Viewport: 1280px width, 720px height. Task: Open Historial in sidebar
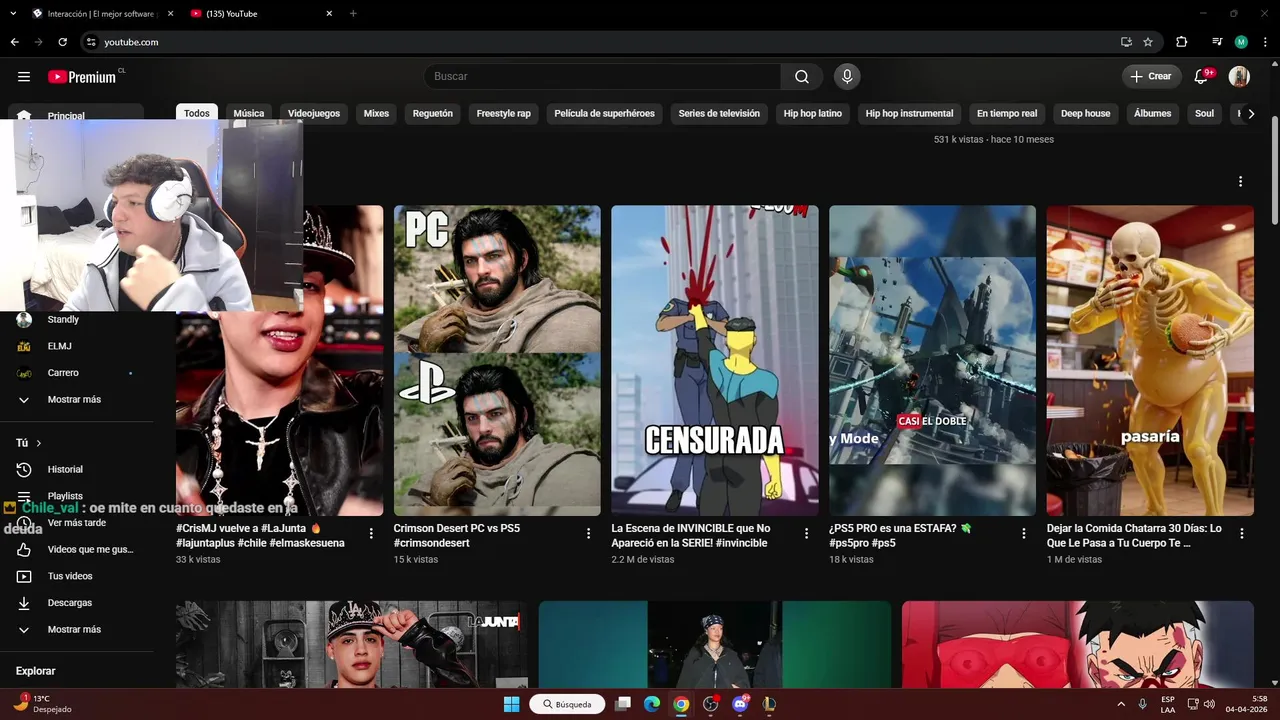click(76, 470)
